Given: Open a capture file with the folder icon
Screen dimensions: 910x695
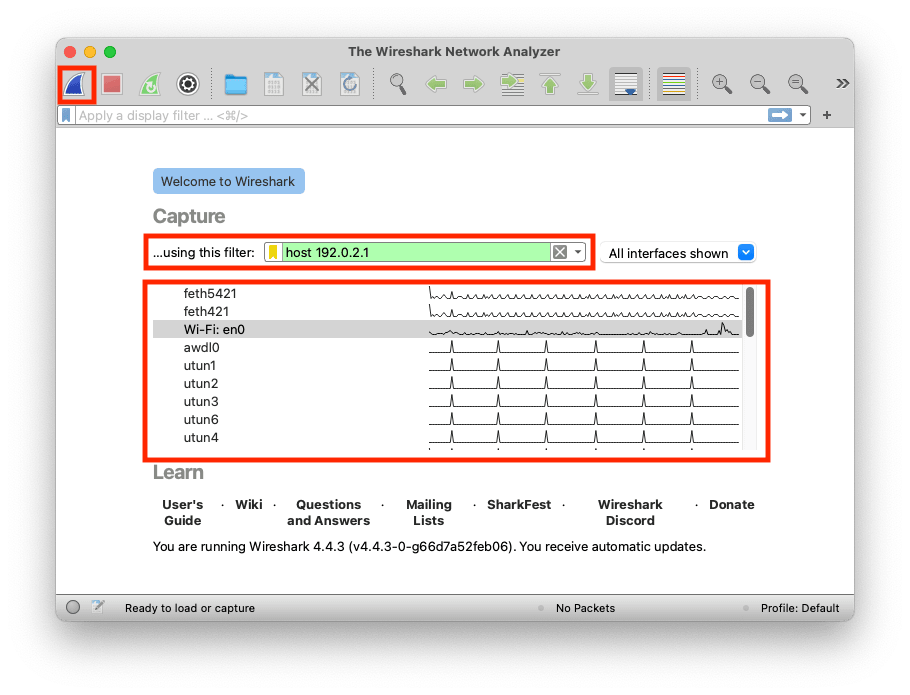Looking at the screenshot, I should 236,85.
